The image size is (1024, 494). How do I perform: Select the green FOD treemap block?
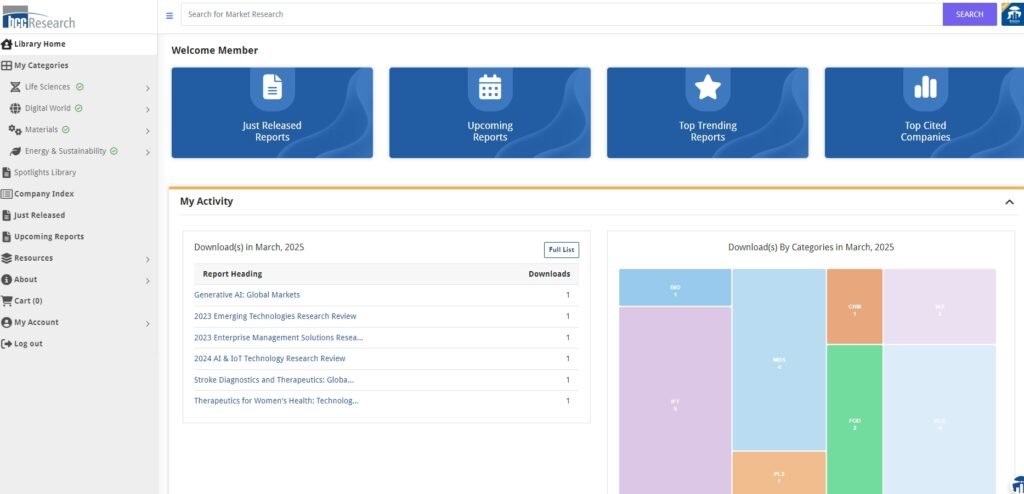(x=854, y=420)
